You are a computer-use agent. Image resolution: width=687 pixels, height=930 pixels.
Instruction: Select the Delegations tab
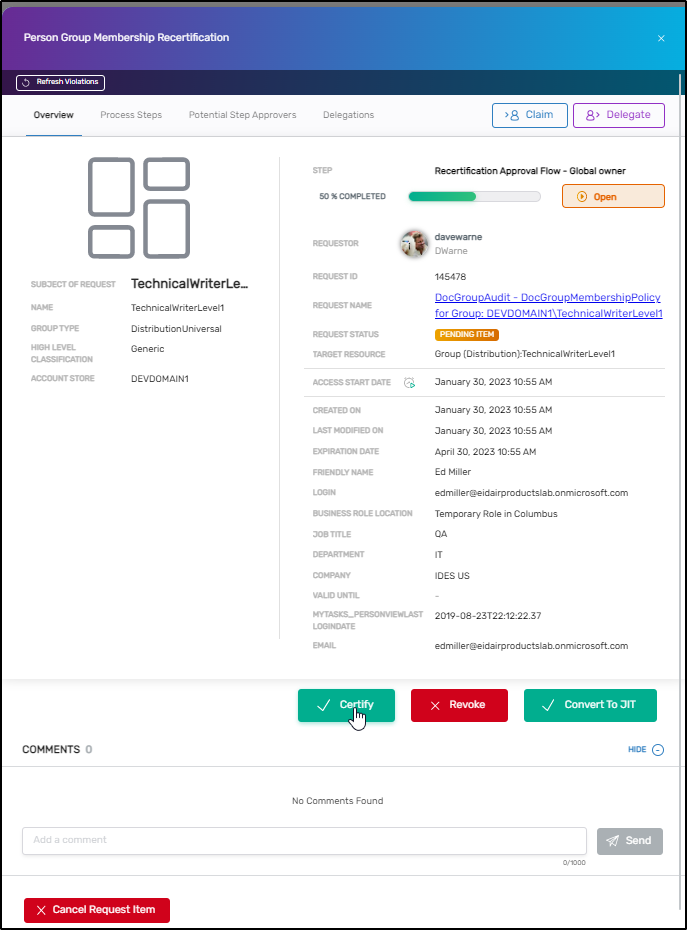click(x=348, y=115)
